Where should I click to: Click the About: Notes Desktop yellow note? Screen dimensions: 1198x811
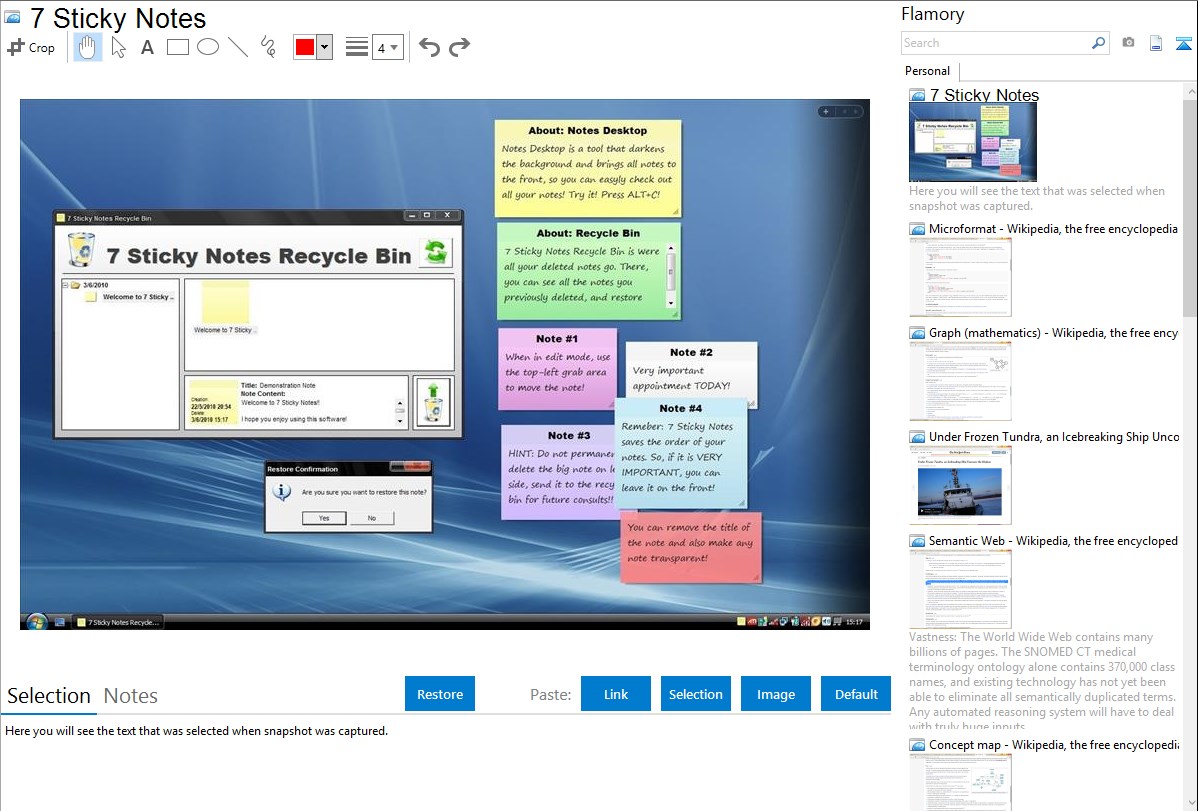point(588,168)
